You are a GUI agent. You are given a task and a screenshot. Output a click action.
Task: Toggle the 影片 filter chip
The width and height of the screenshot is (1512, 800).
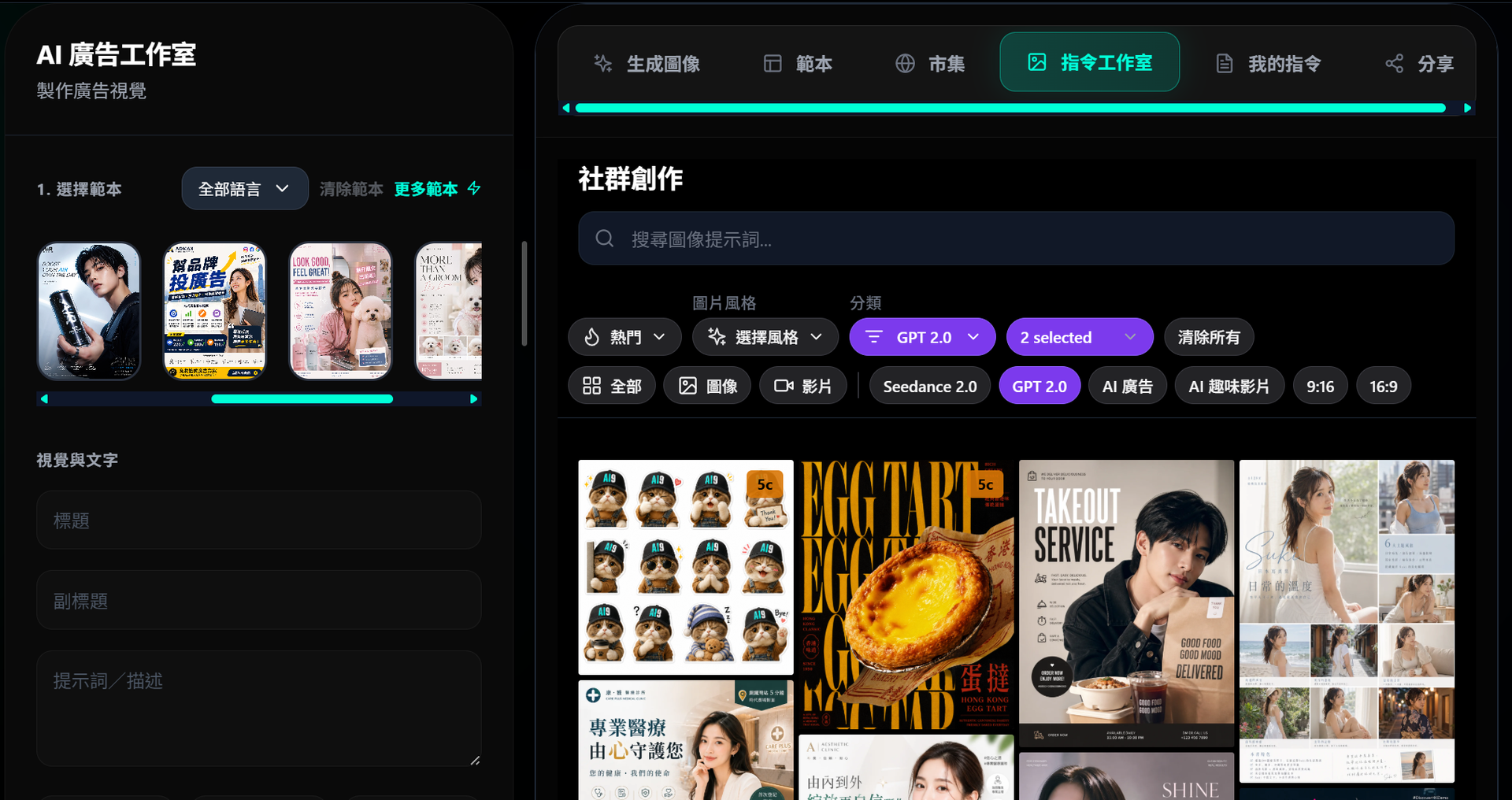coord(803,386)
